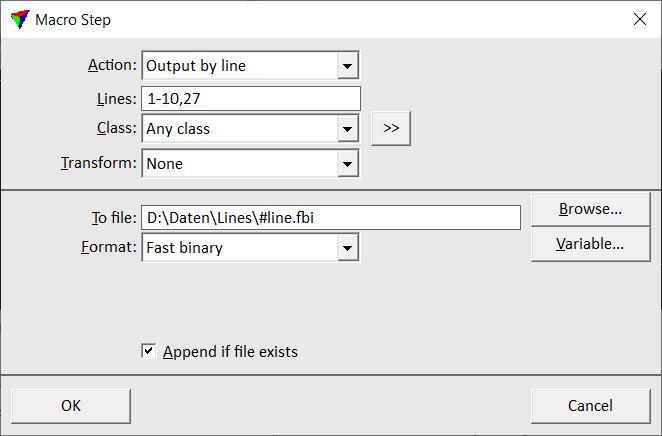Viewport: 662px width, 436px height.
Task: Confirm with the OK button
Action: tap(71, 405)
